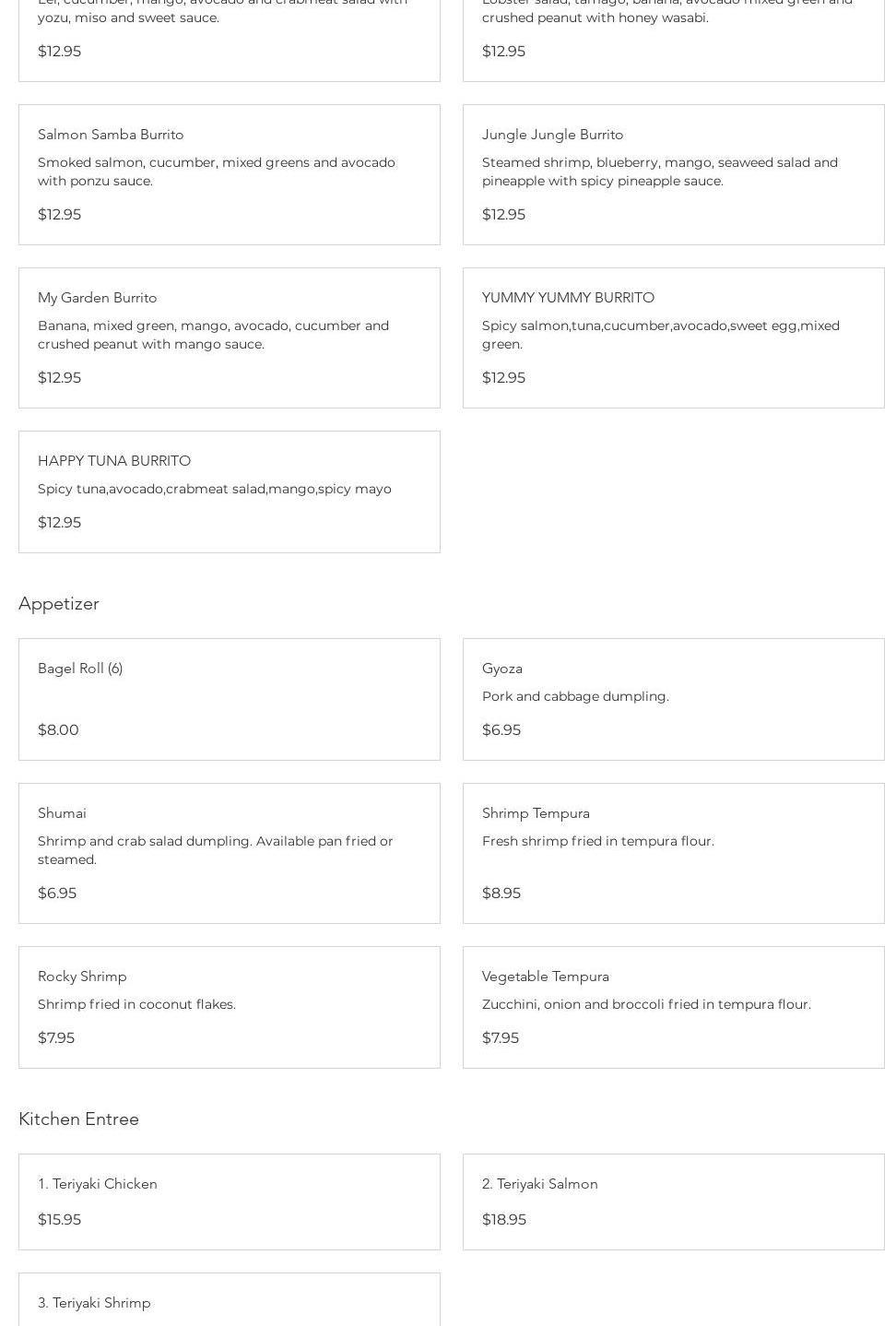This screenshot has height=1326, width=896.
Task: Click the $18.95 Teriyaki Salmon price
Action: coord(504,1219)
